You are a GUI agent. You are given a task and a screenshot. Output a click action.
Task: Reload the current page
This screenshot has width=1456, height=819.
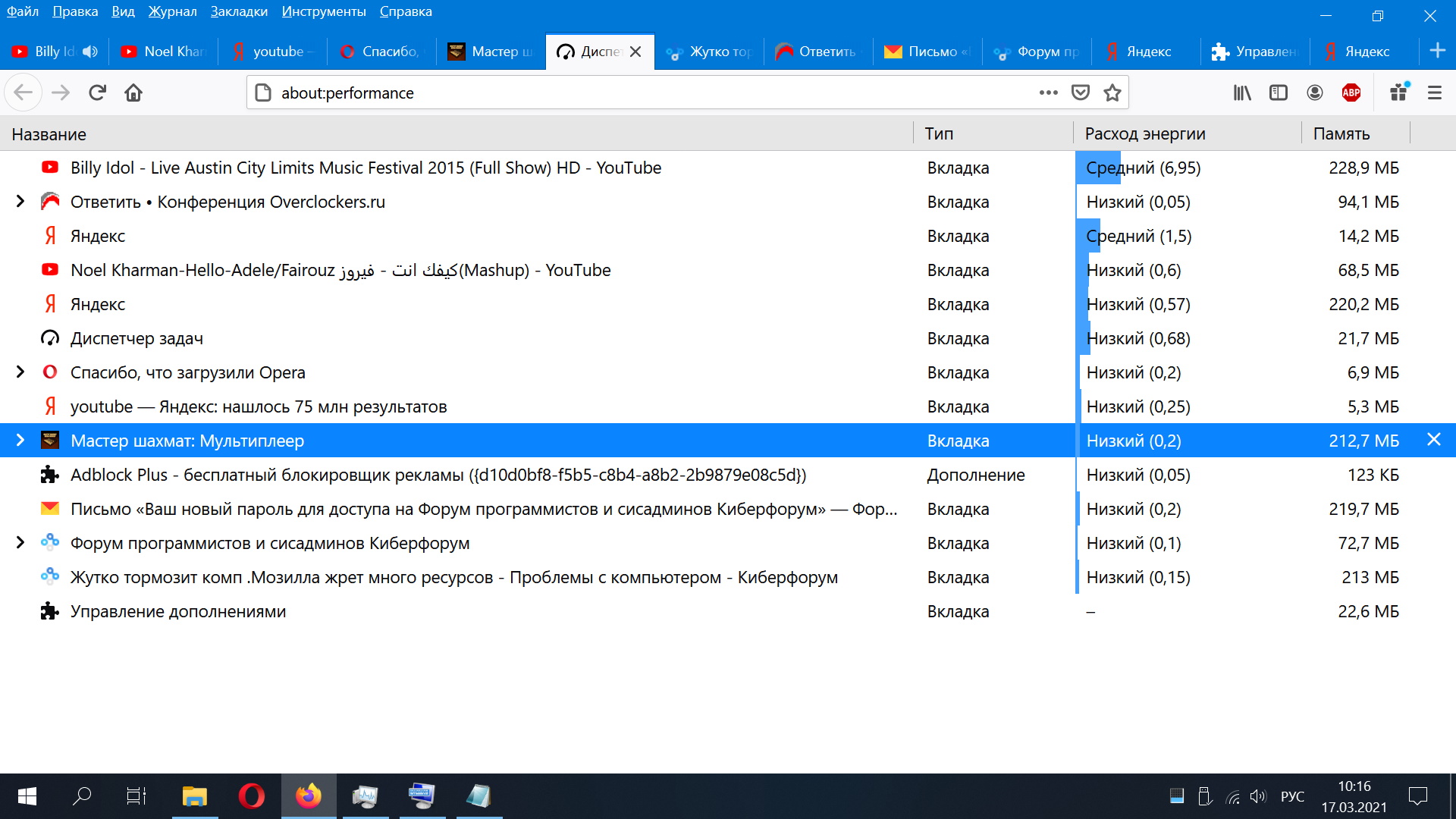pos(97,93)
